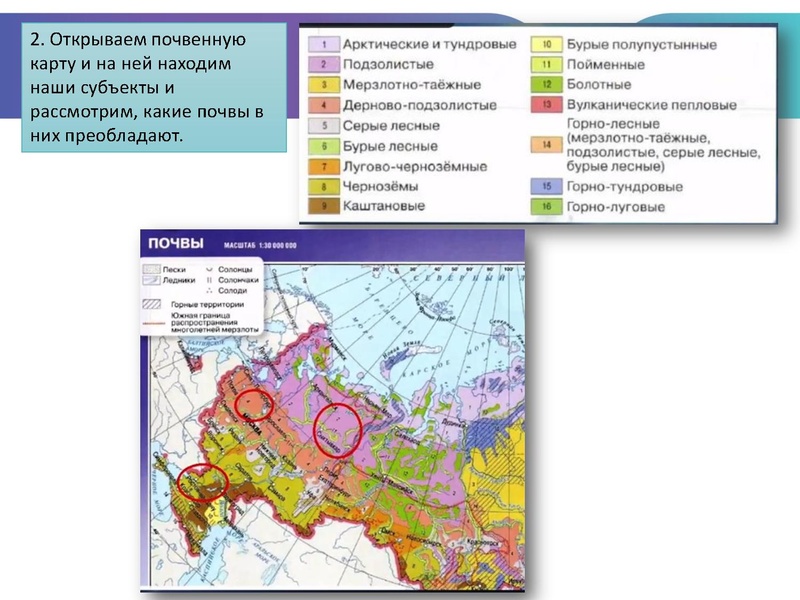800x600 pixels.
Task: Click the Горные территории hatched symbol
Action: pos(150,302)
